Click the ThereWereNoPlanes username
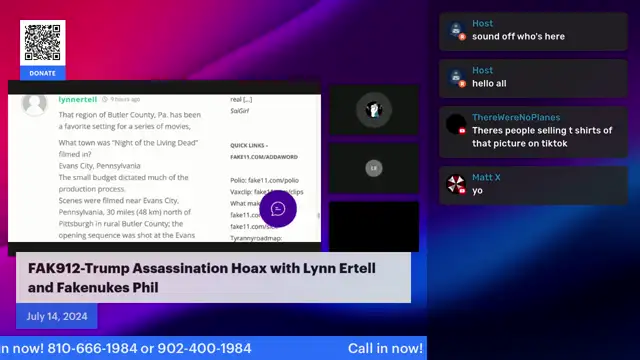 pyautogui.click(x=516, y=118)
